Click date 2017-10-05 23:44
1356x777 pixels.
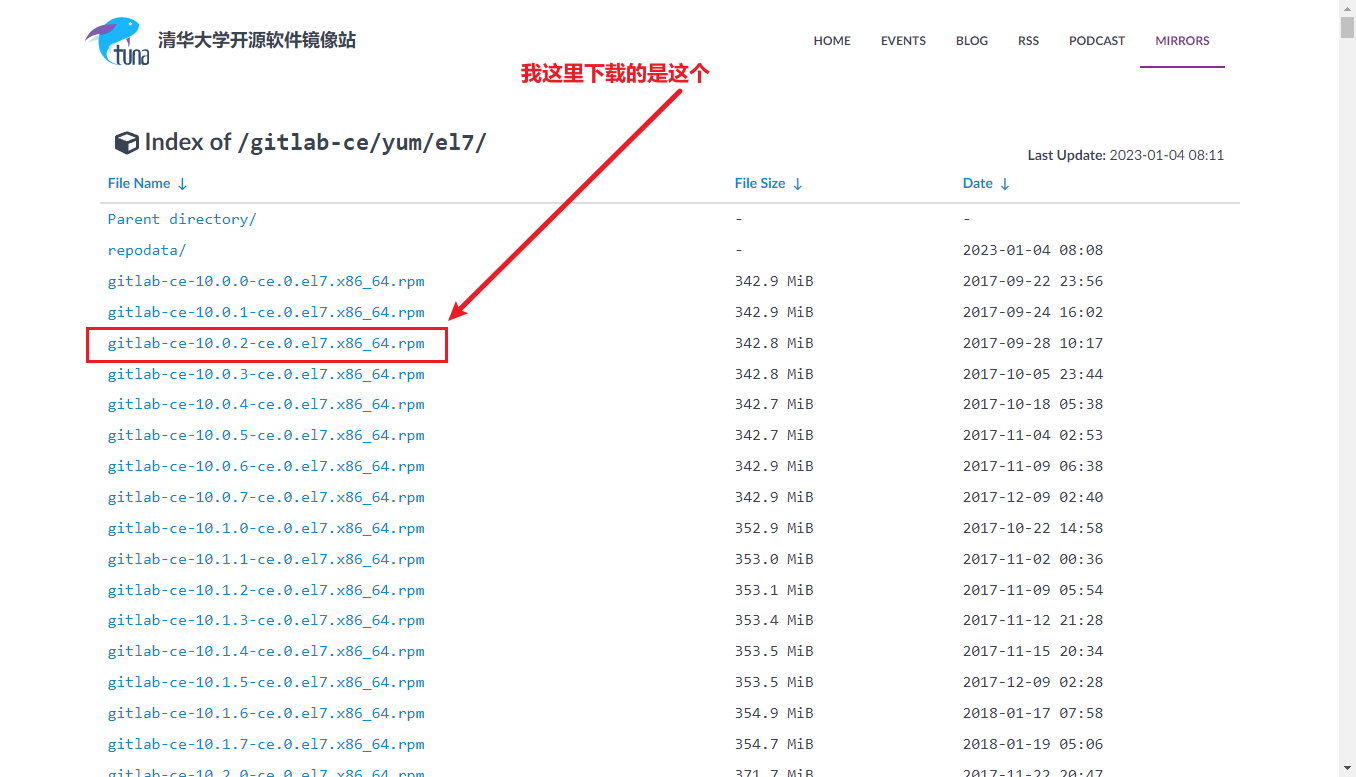1033,374
